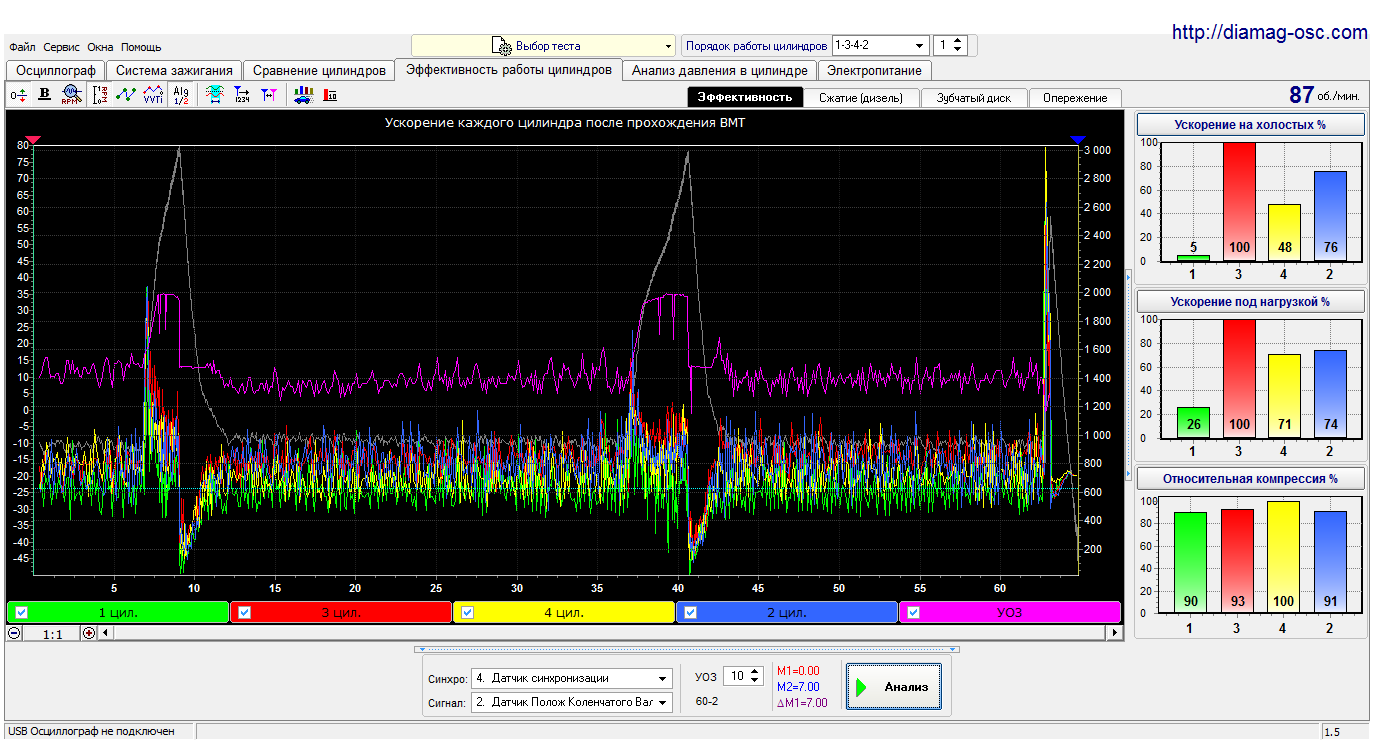Select the Эффективность работы цилиндров tab
The image size is (1382, 744).
coord(509,70)
